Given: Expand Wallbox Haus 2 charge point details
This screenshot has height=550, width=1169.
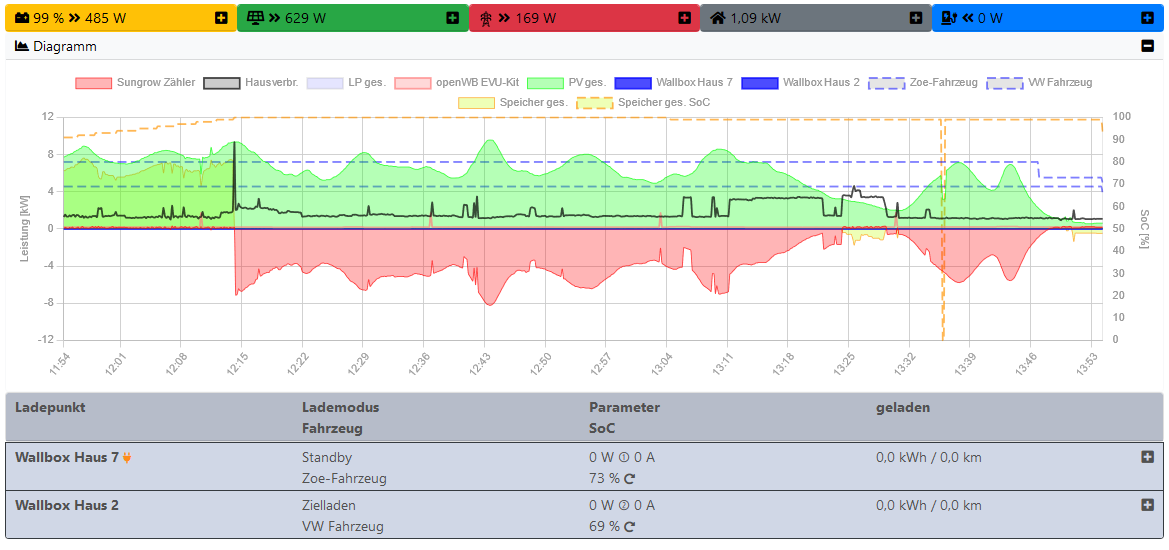Looking at the screenshot, I should click(x=1147, y=505).
